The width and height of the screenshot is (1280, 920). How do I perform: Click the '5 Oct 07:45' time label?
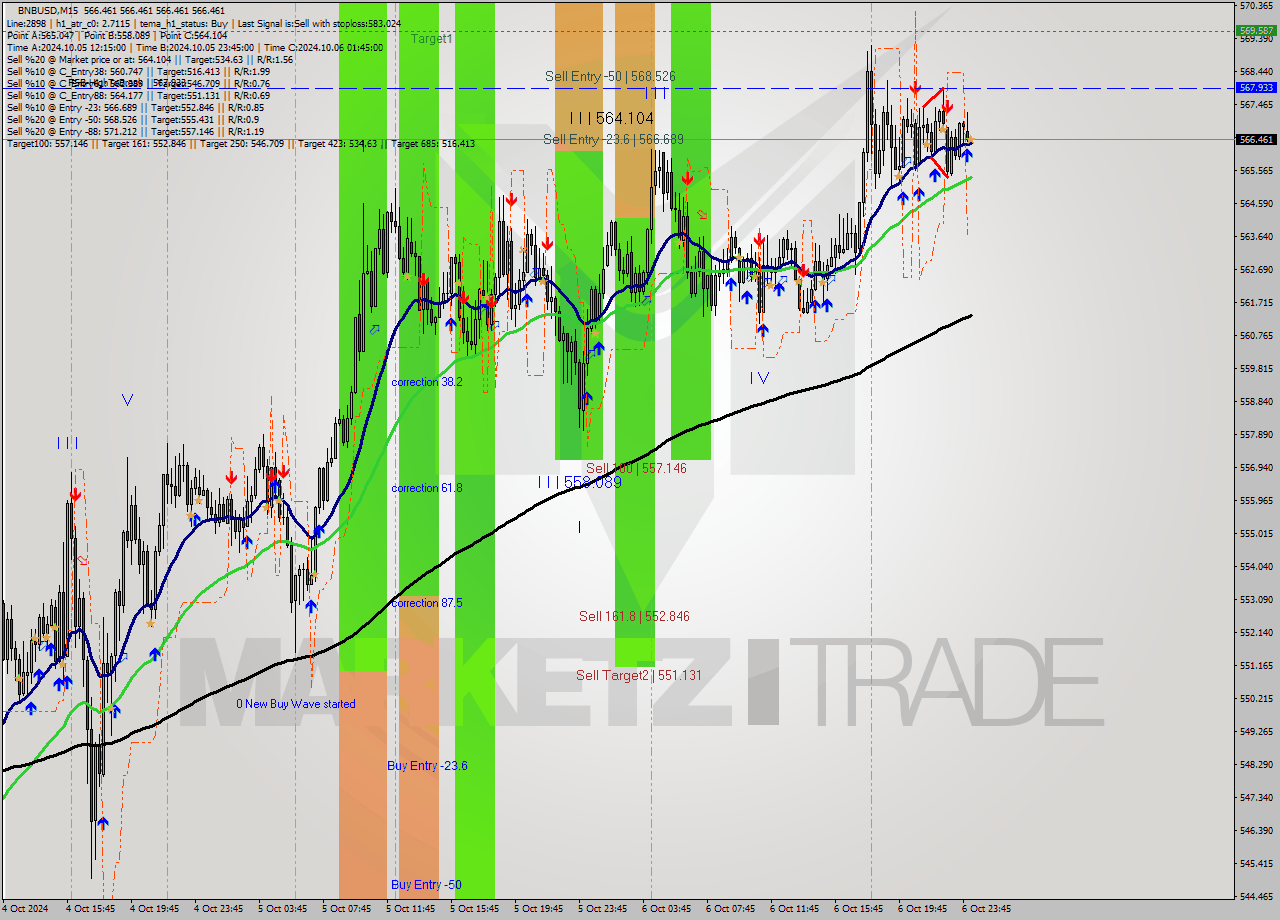click(346, 909)
